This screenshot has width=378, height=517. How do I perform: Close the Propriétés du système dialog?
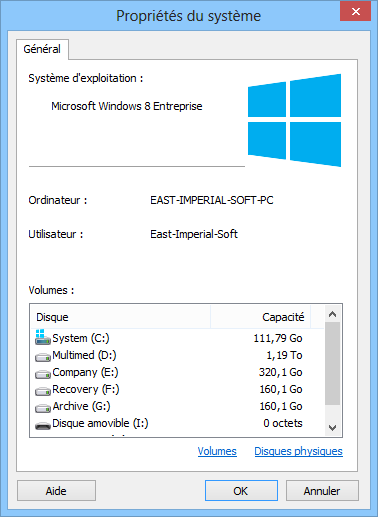pyautogui.click(x=356, y=12)
